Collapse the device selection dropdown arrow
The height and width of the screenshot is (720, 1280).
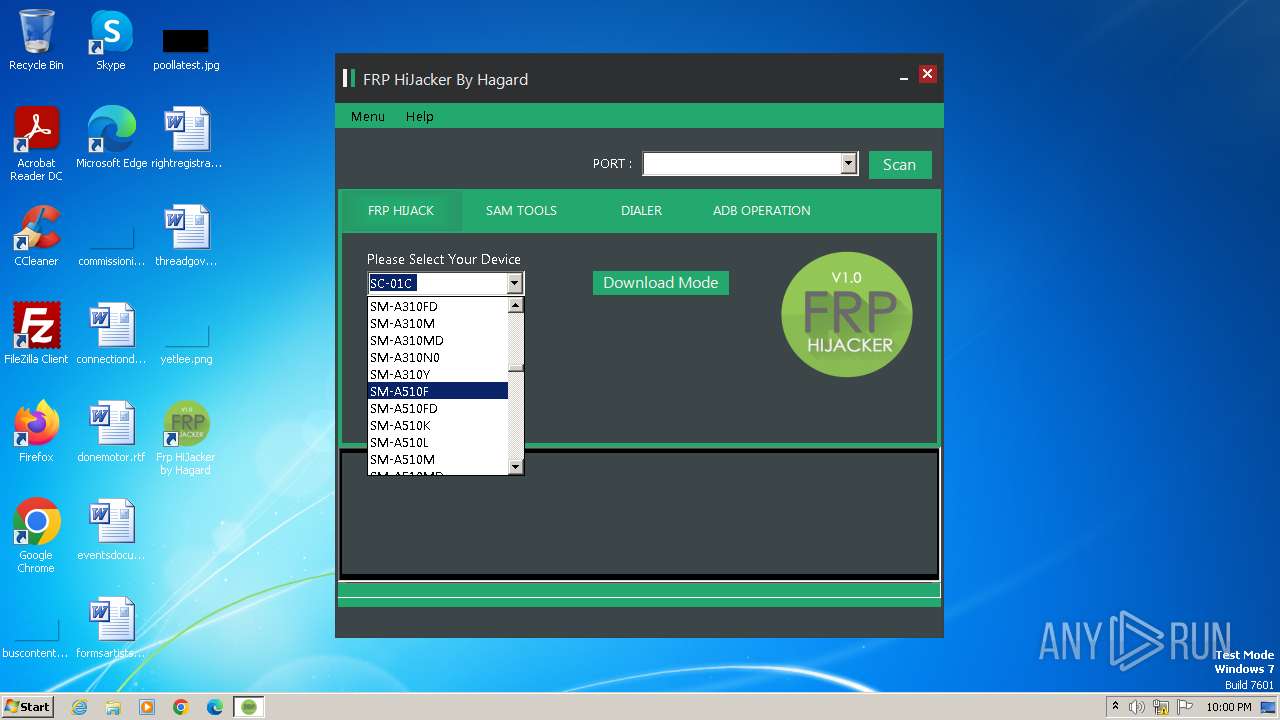pyautogui.click(x=514, y=283)
